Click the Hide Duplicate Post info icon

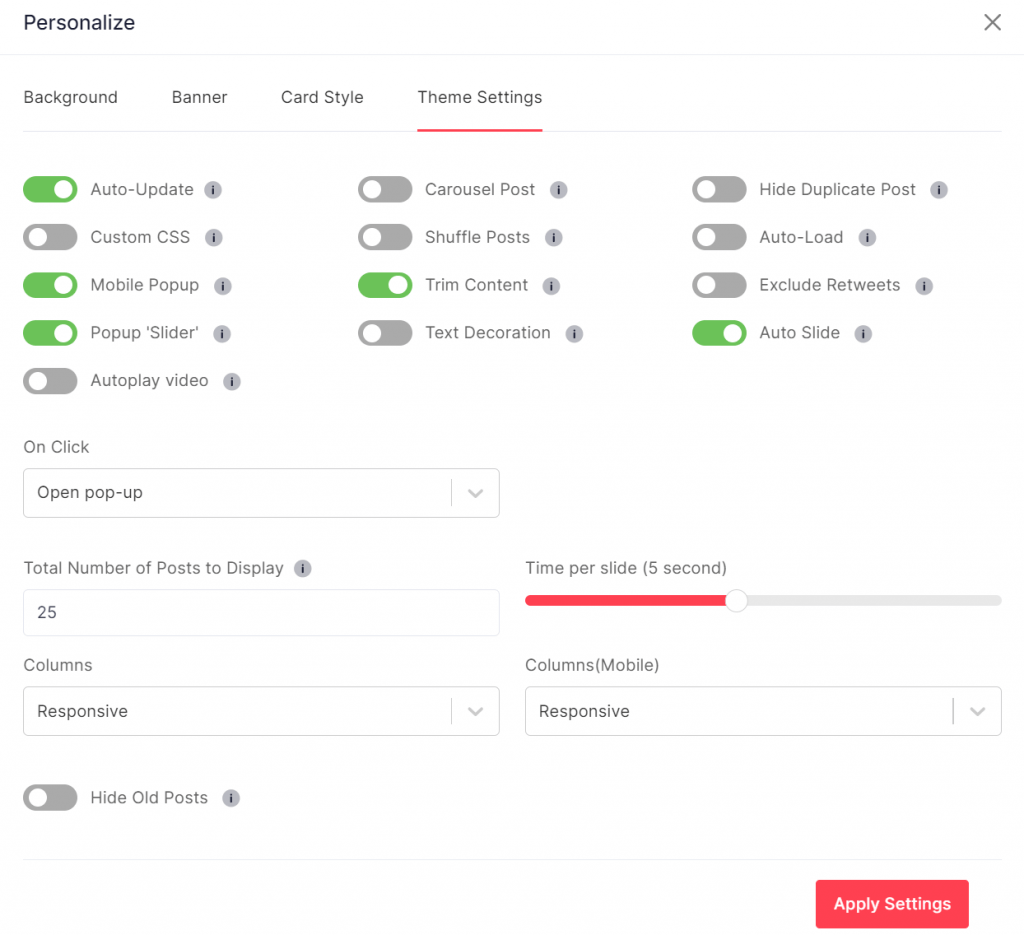click(x=937, y=189)
